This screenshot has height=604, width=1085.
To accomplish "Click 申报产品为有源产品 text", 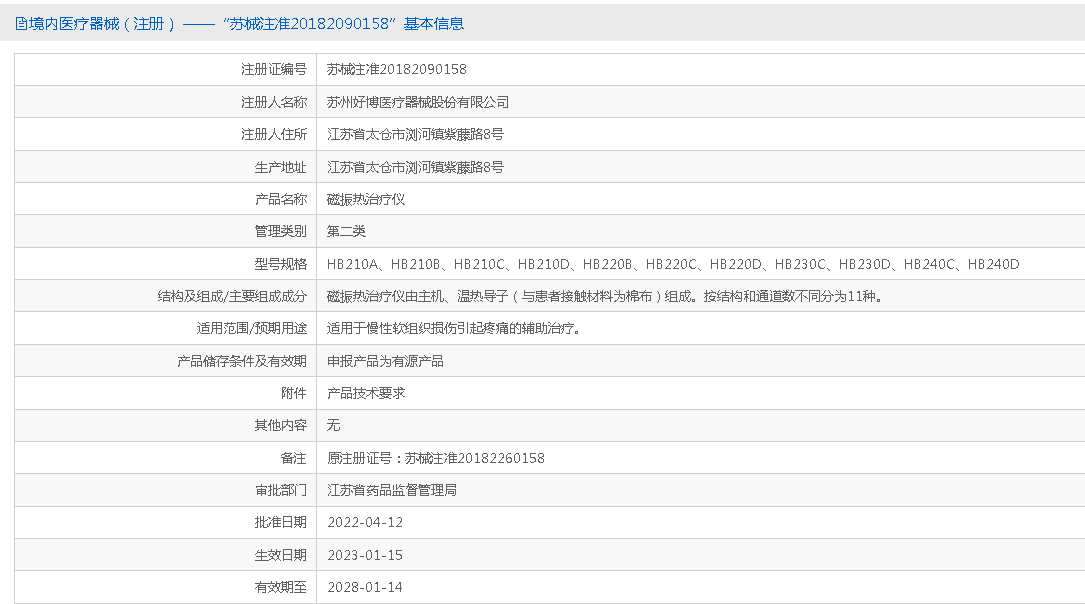I will 385,361.
